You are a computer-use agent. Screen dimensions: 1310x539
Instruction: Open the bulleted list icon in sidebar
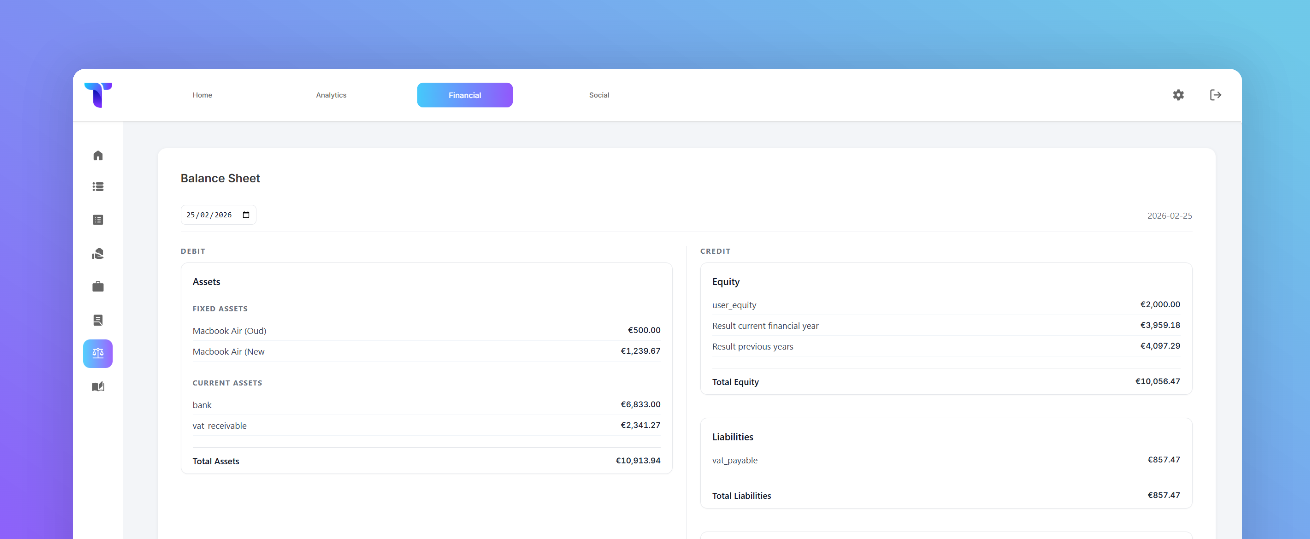(x=98, y=186)
